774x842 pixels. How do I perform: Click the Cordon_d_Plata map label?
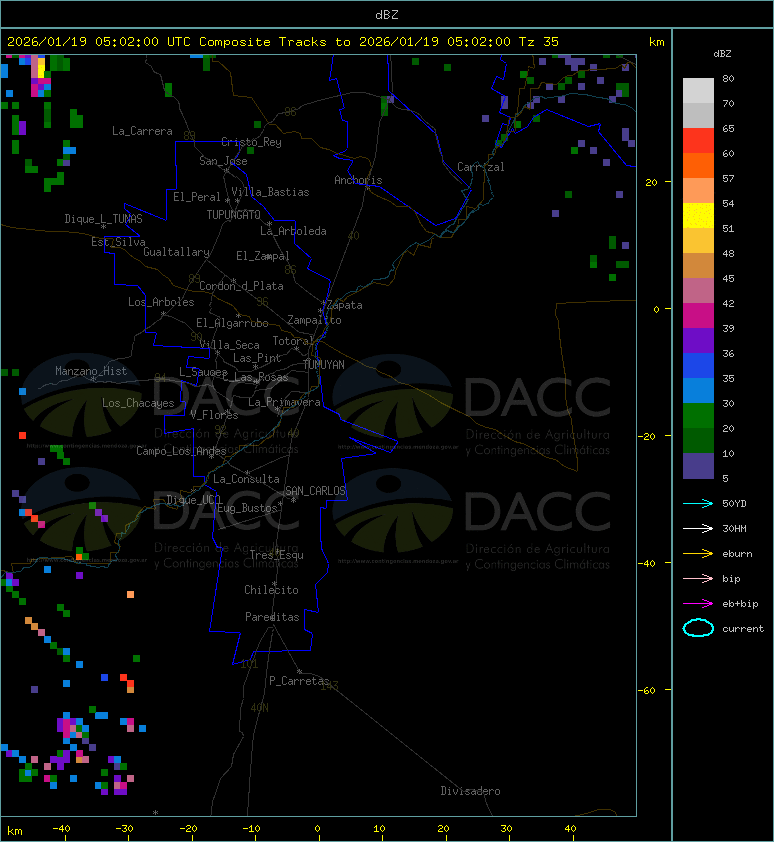click(241, 286)
